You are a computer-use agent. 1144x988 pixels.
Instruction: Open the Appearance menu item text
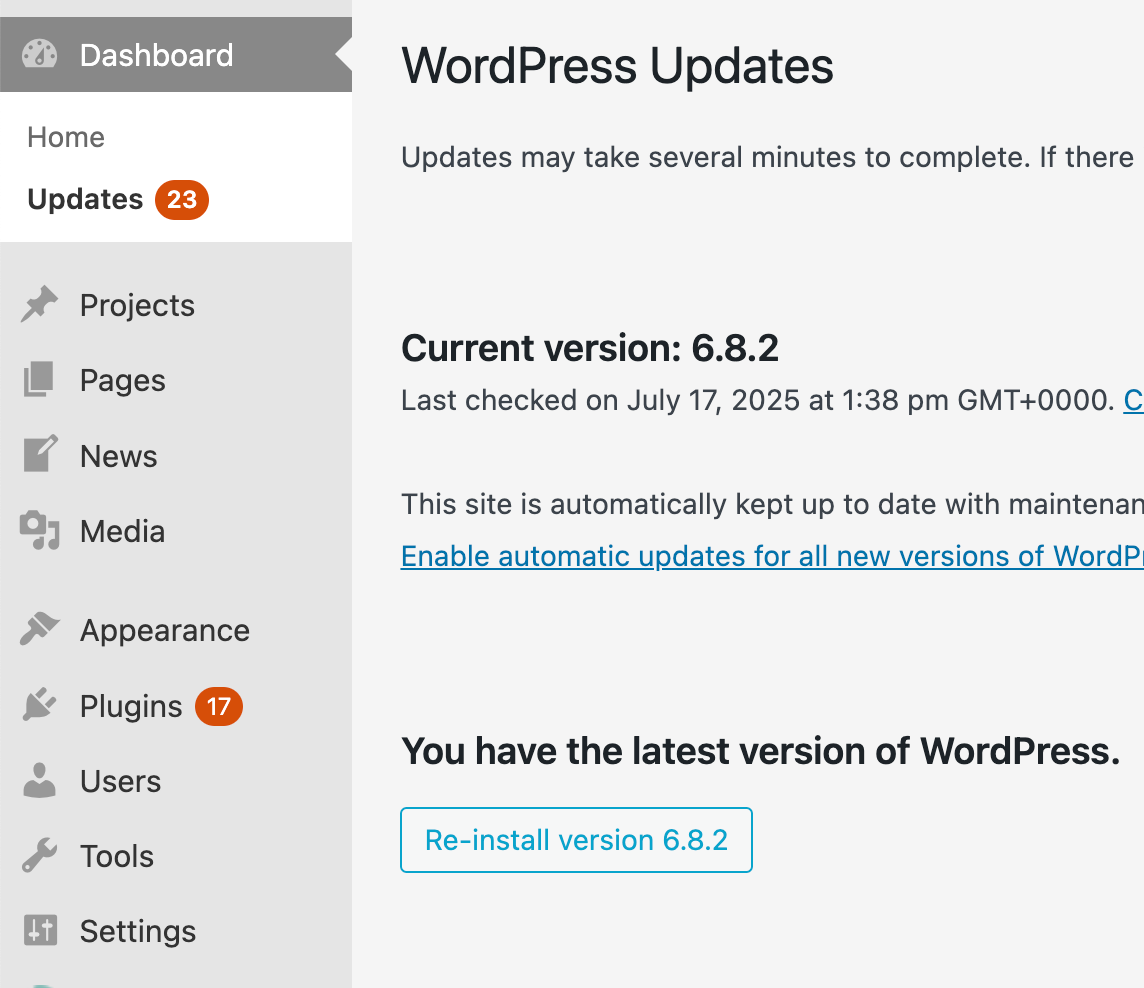click(x=165, y=630)
